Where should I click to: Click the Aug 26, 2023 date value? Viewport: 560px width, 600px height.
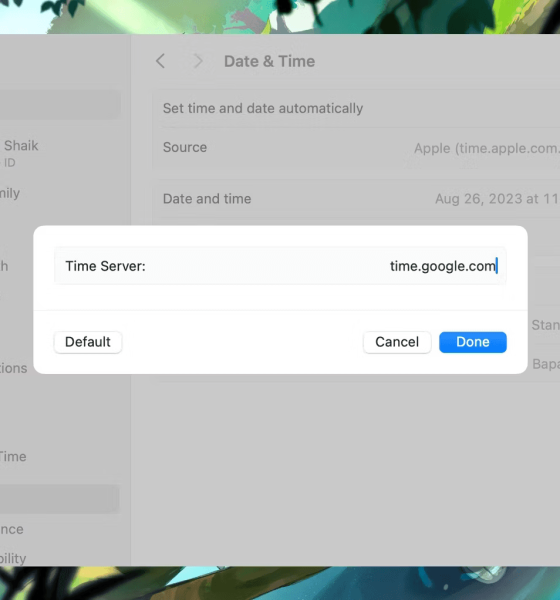pos(497,199)
